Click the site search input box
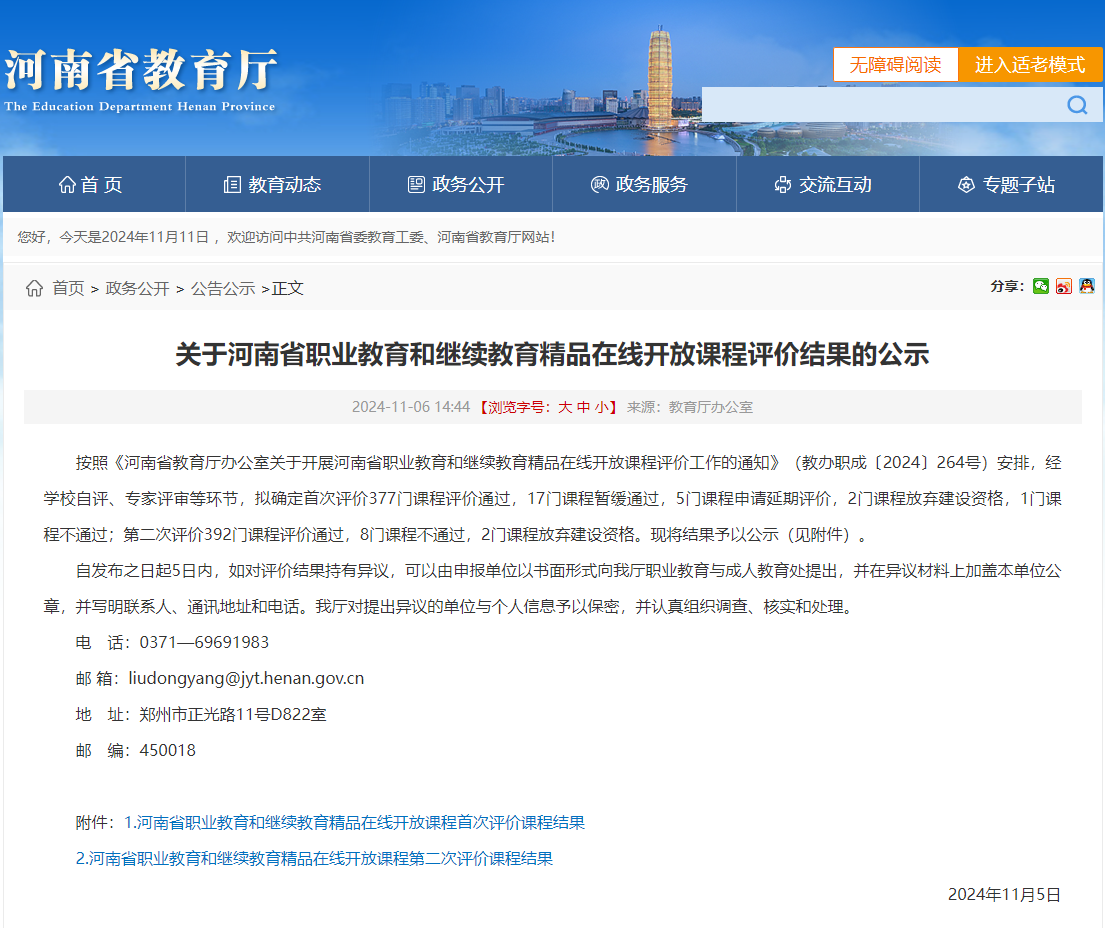The image size is (1105, 928). (x=880, y=105)
